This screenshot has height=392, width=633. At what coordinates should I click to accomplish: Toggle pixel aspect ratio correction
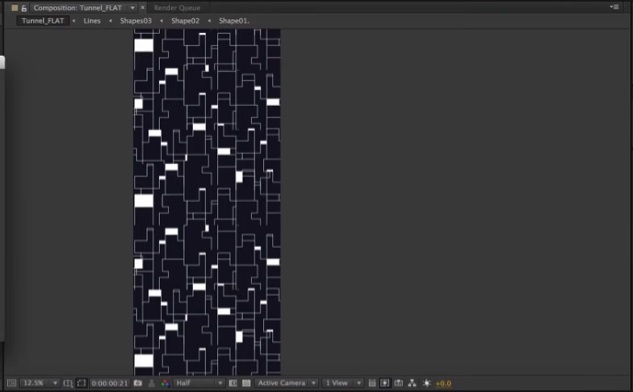tap(372, 383)
